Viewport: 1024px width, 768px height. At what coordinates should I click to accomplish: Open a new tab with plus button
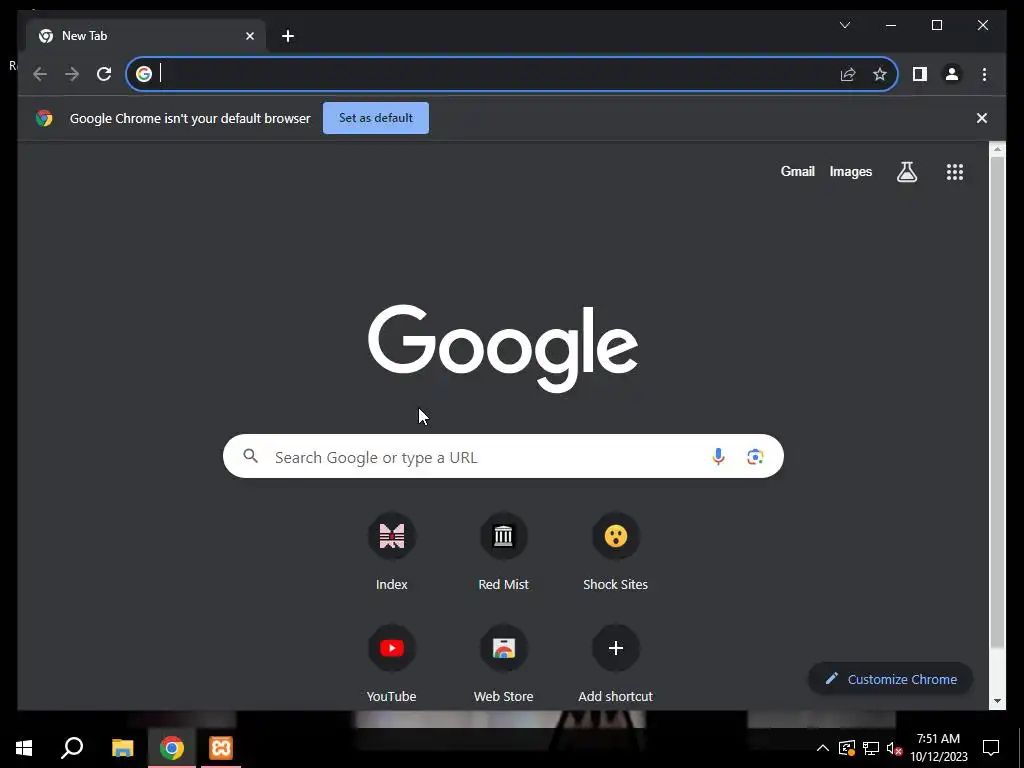pos(288,36)
